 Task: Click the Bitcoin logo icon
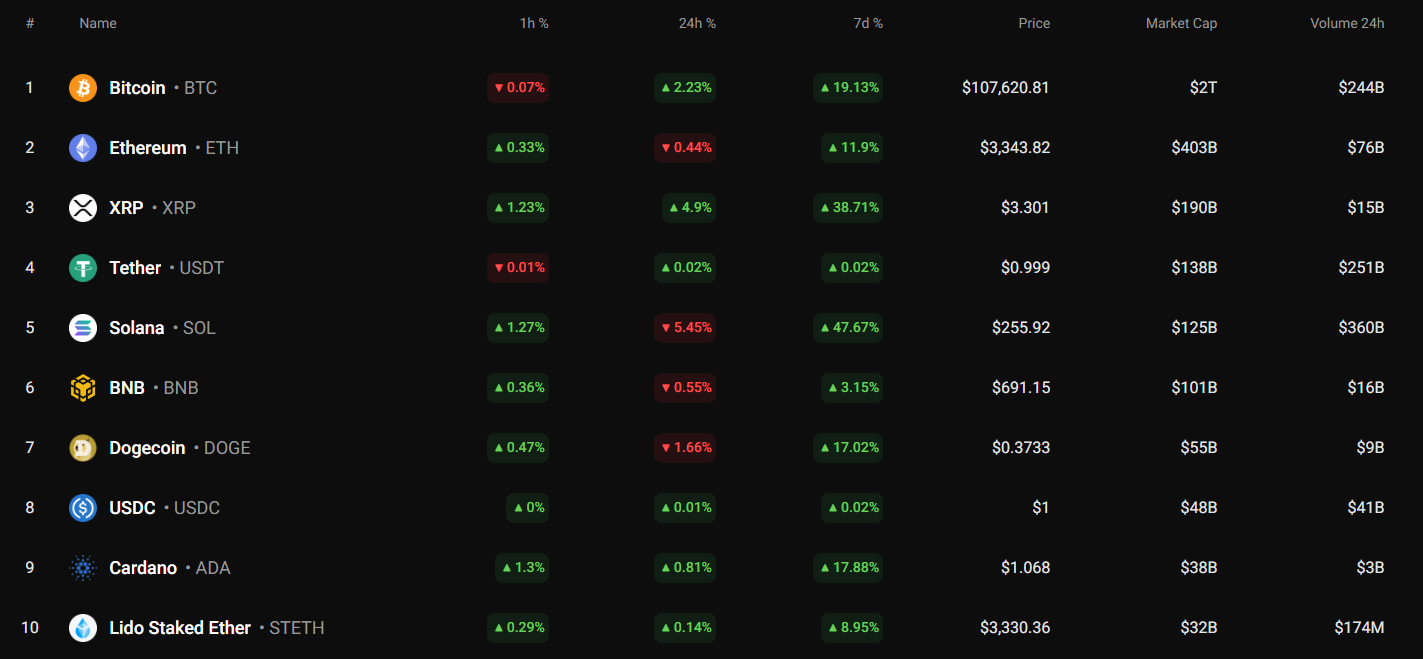coord(83,88)
